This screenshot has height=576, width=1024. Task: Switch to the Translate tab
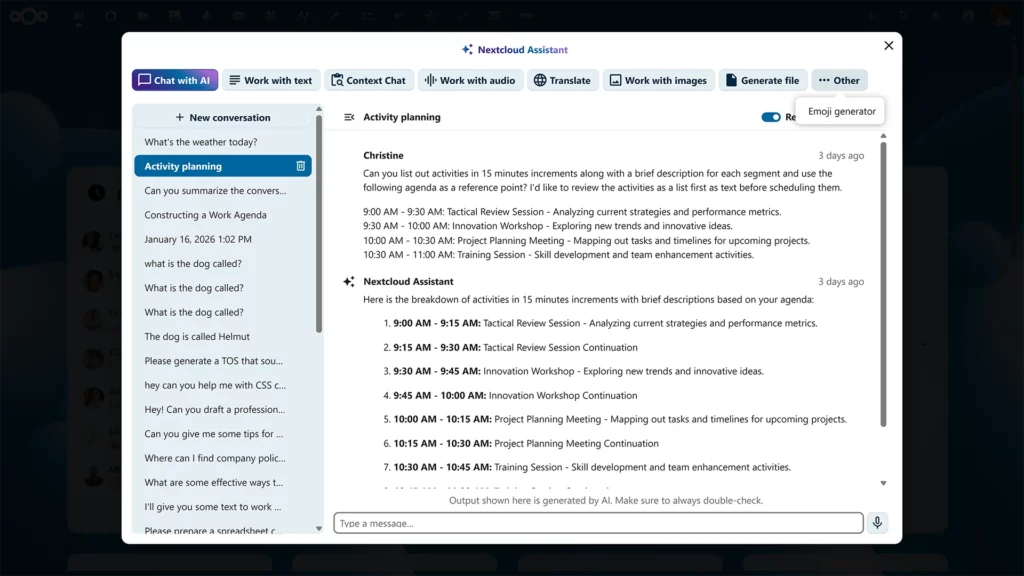click(x=561, y=80)
